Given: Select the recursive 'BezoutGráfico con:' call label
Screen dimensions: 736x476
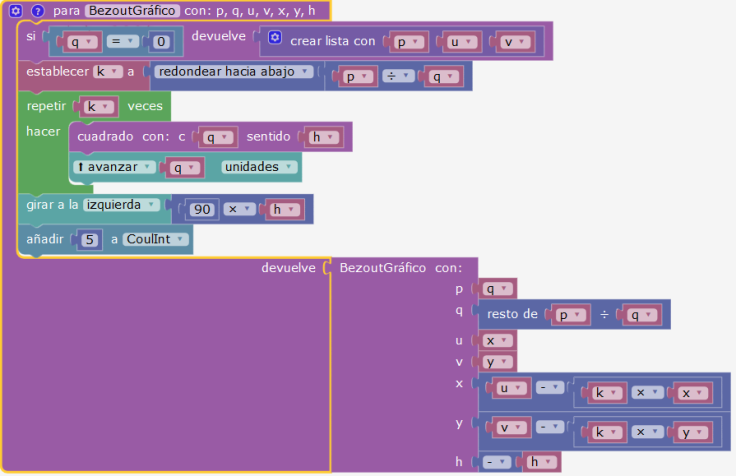Looking at the screenshot, I should (x=400, y=268).
